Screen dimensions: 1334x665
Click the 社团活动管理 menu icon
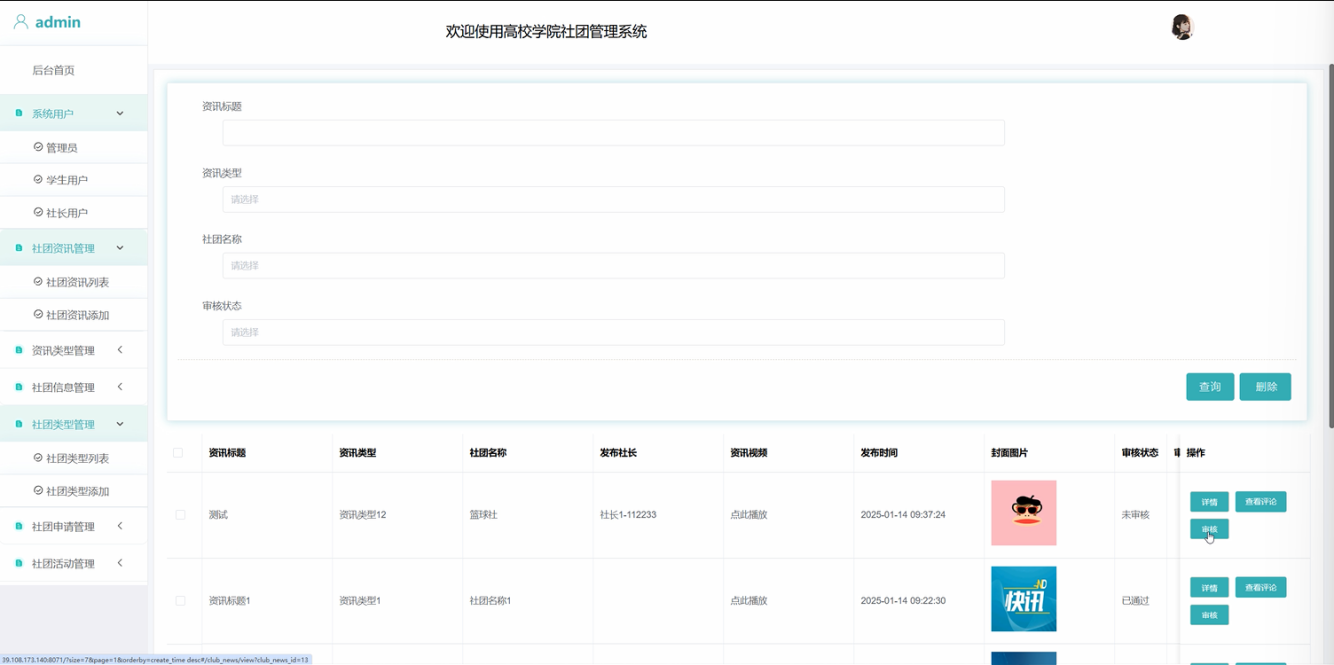tap(19, 563)
